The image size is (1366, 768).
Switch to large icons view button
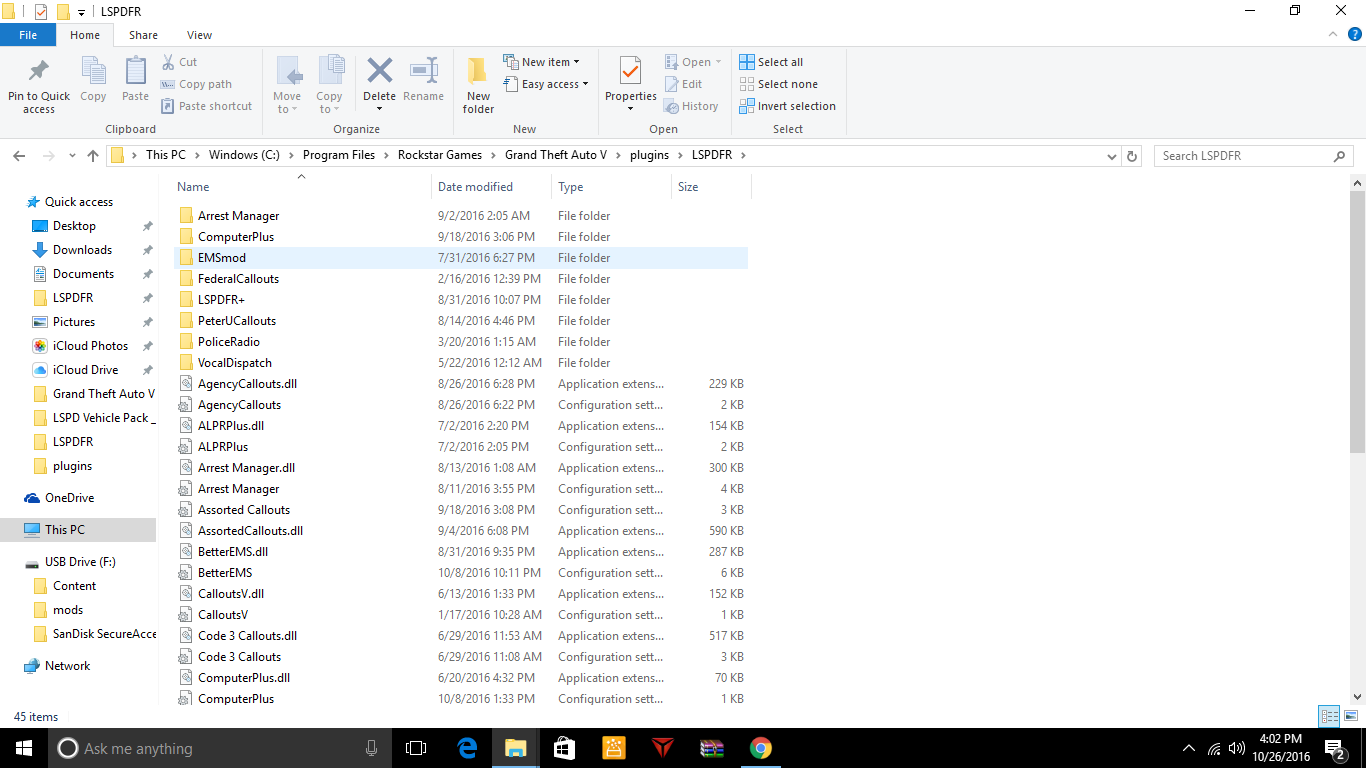(1350, 716)
